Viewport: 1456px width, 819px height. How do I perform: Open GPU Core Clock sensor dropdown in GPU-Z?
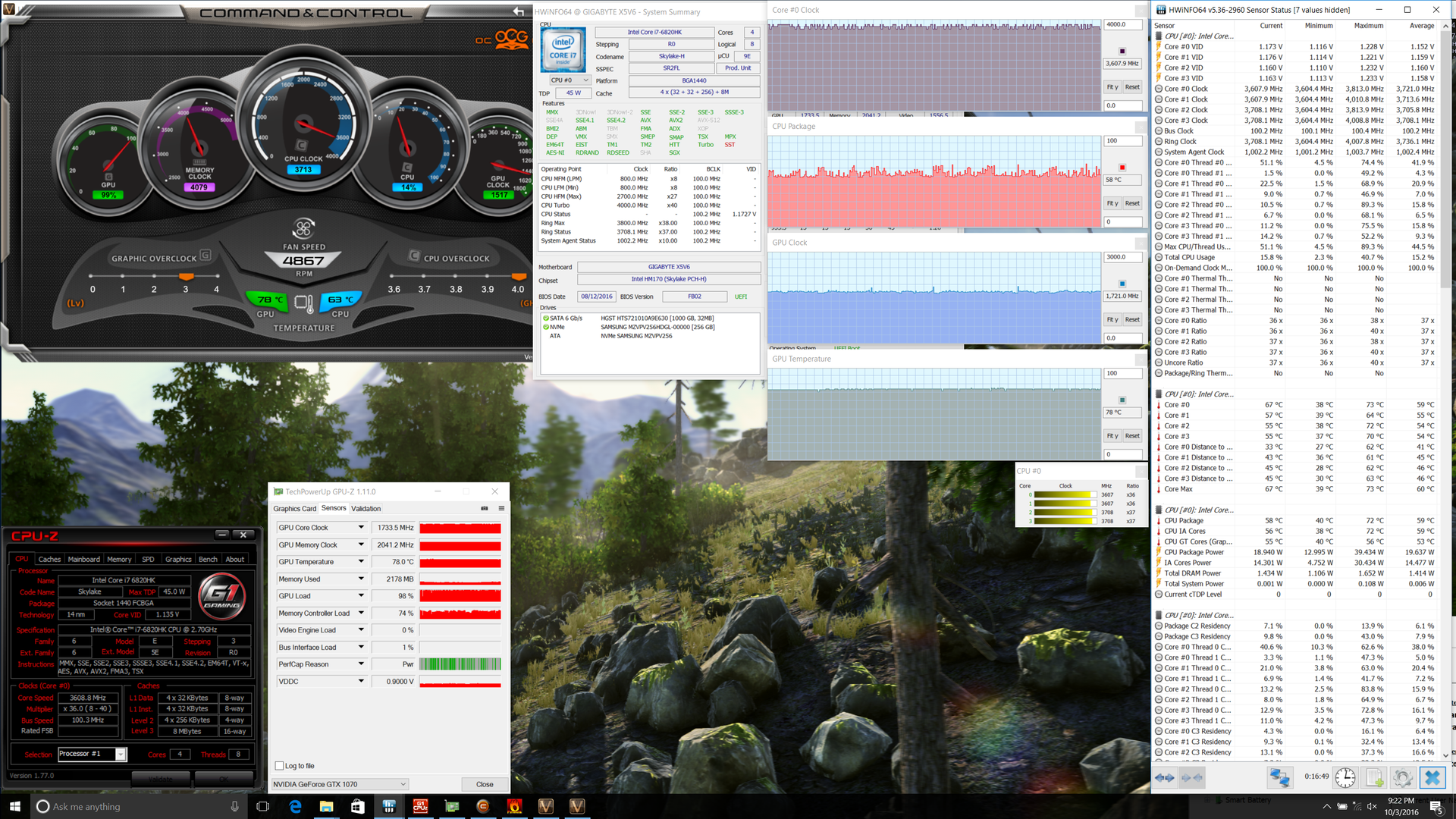pos(361,527)
